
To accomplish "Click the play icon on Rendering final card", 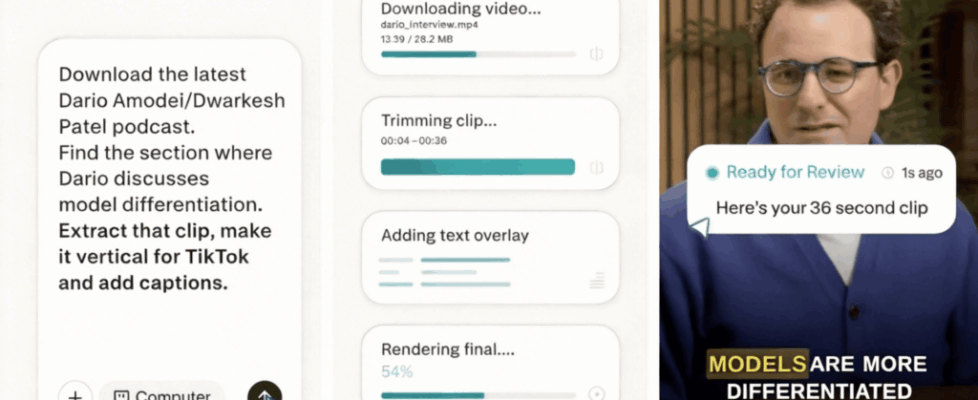I will (x=597, y=394).
